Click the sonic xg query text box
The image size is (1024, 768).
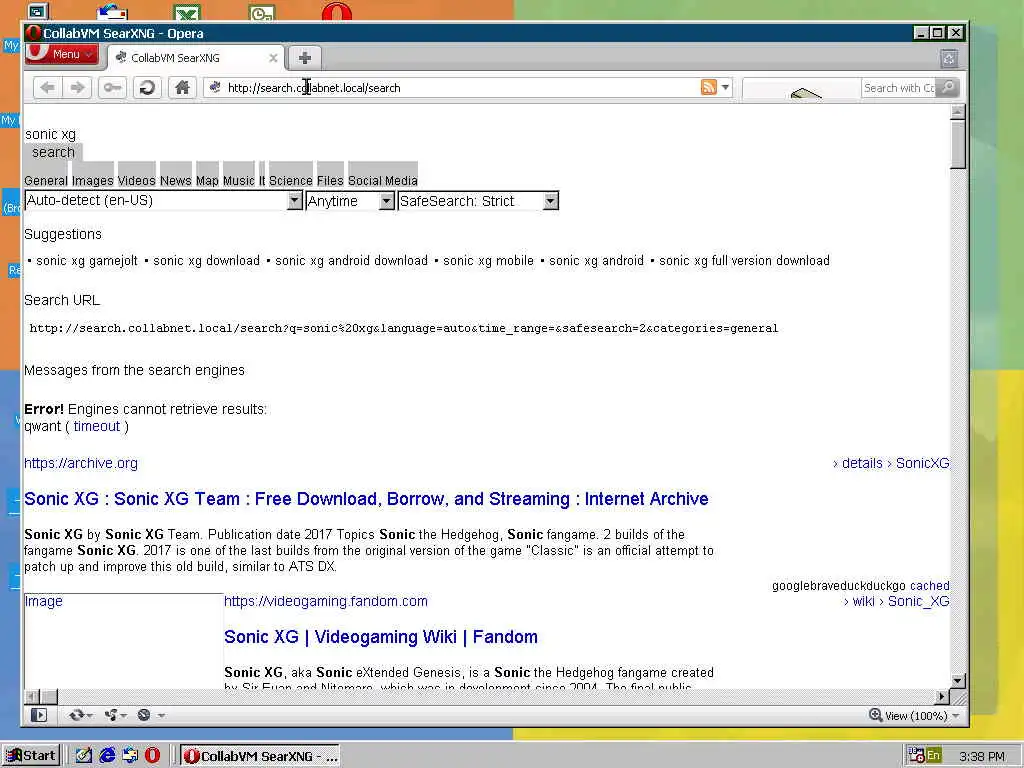[x=50, y=135]
